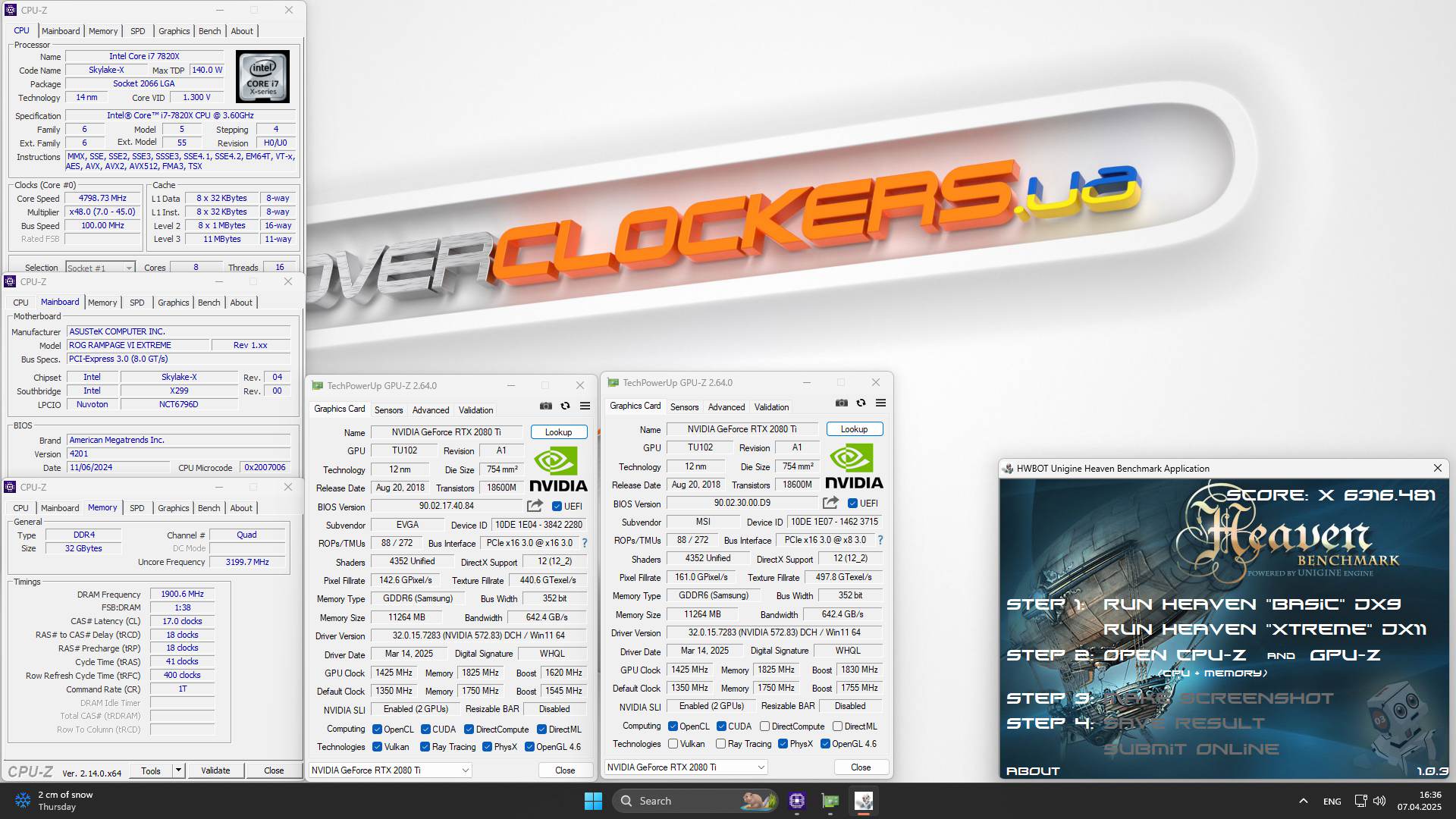Open GPU selector dropdown in right GPU-Z
Image resolution: width=1456 pixels, height=819 pixels.
(686, 767)
